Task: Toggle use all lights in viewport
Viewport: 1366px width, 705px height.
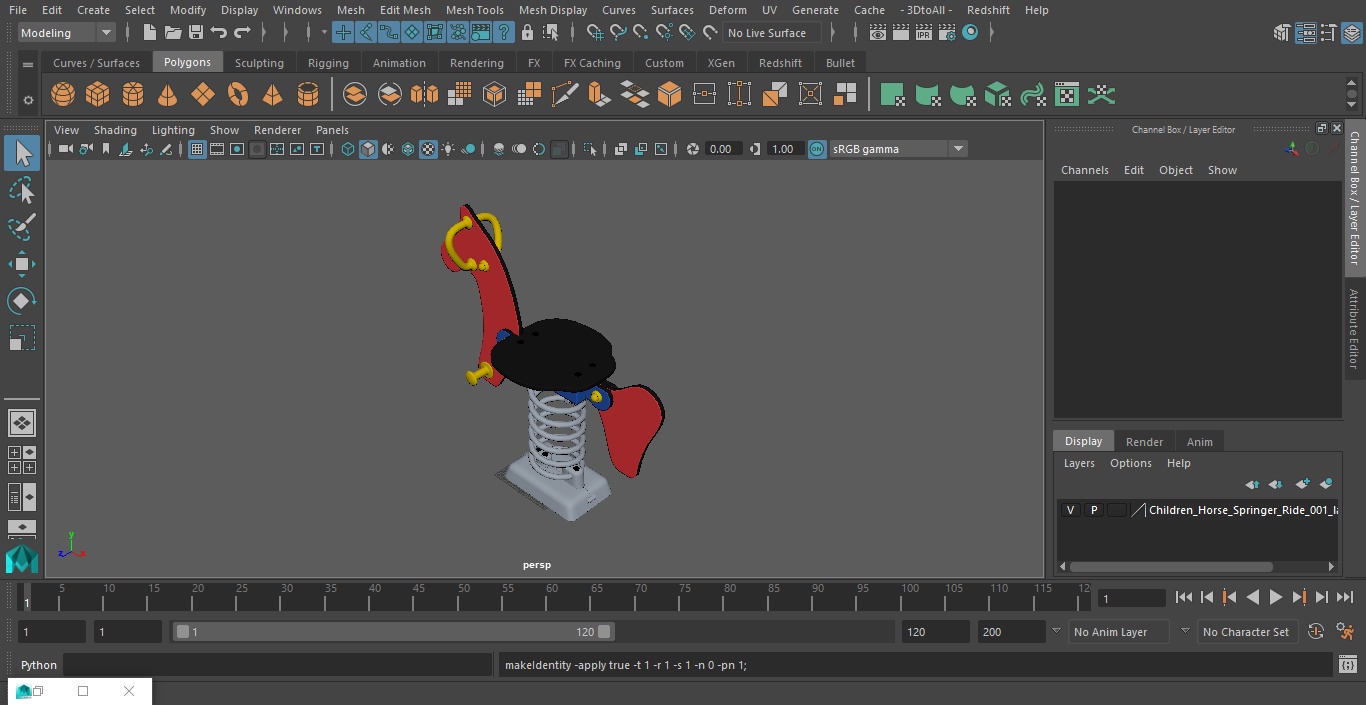Action: coord(448,149)
